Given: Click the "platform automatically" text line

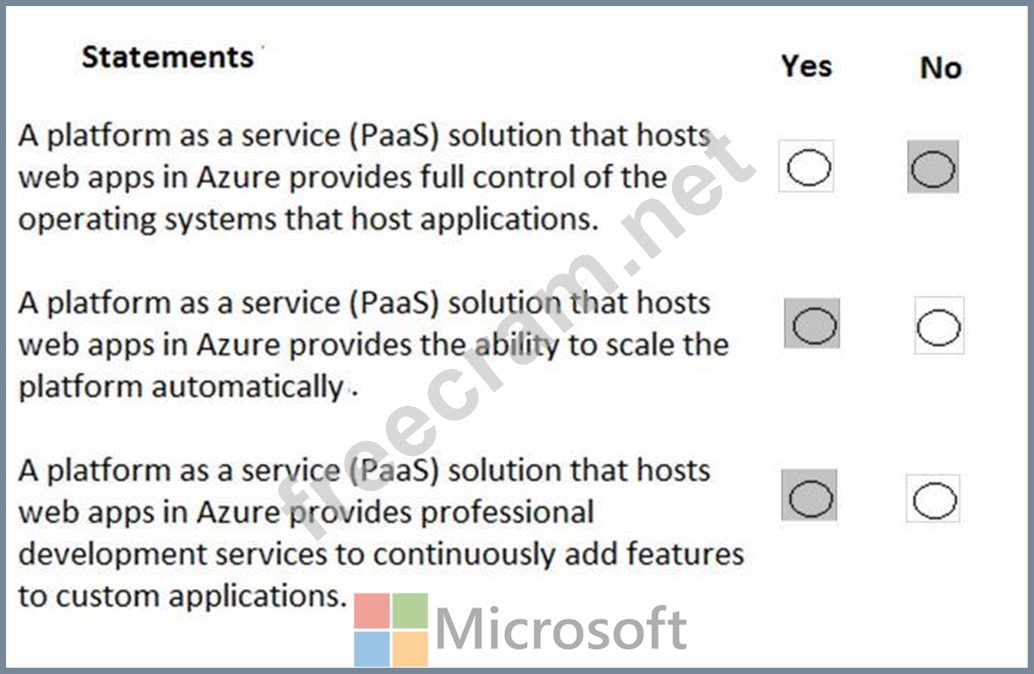Looking at the screenshot, I should 180,387.
